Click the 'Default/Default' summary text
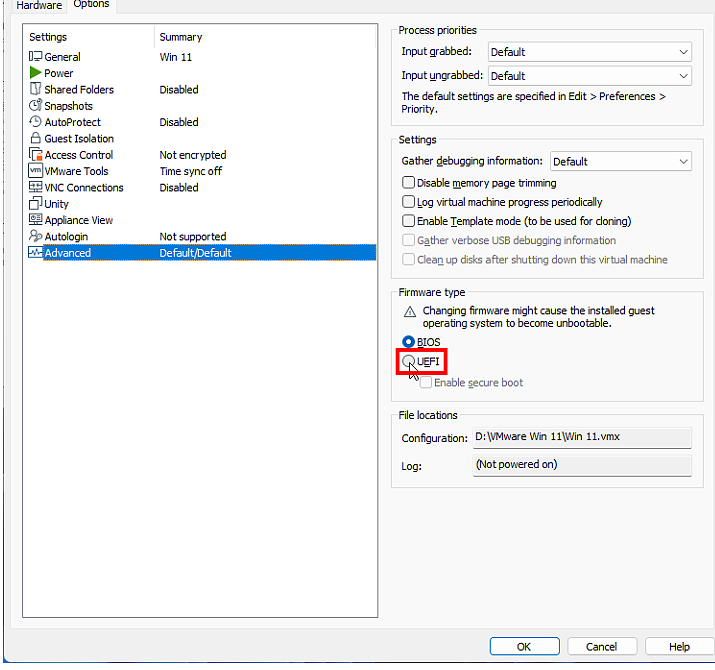This screenshot has height=670, width=715. 195,253
